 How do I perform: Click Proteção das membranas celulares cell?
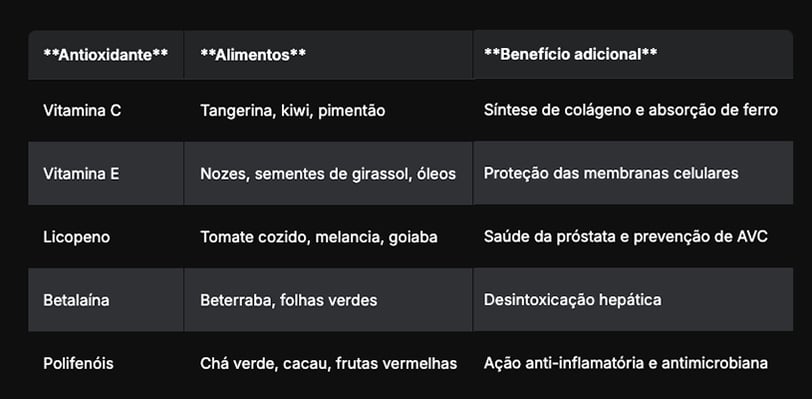tap(633, 173)
